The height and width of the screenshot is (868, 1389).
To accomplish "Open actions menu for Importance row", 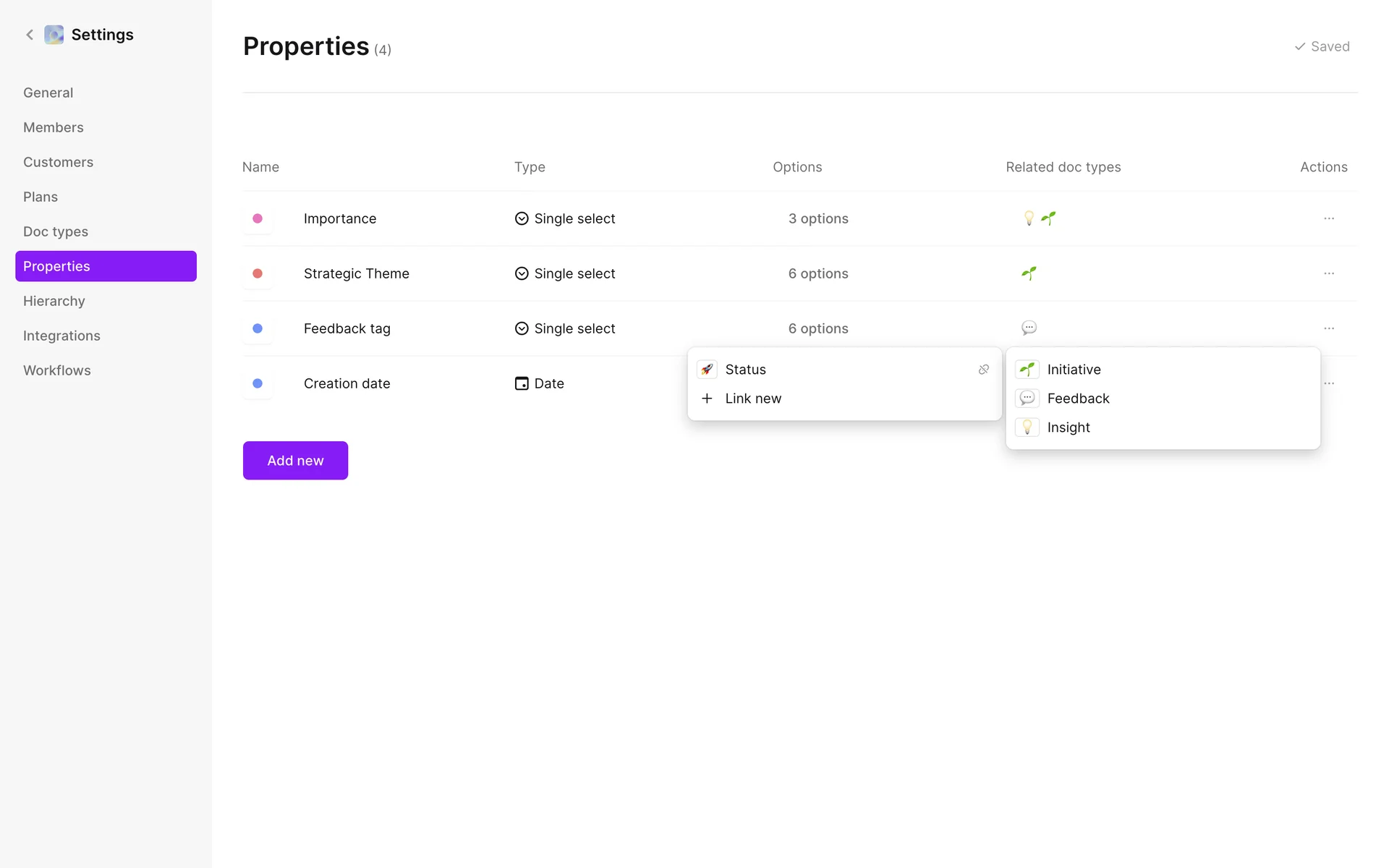I will (1329, 218).
